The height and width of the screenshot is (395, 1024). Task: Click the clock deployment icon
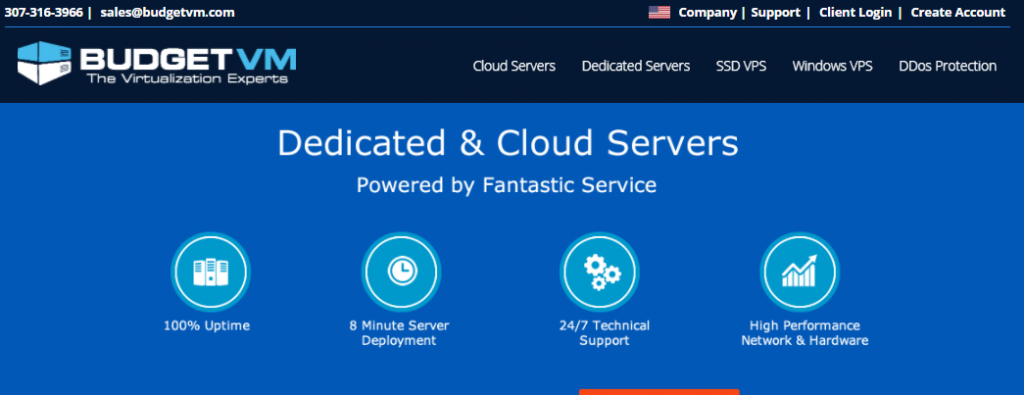pyautogui.click(x=402, y=272)
